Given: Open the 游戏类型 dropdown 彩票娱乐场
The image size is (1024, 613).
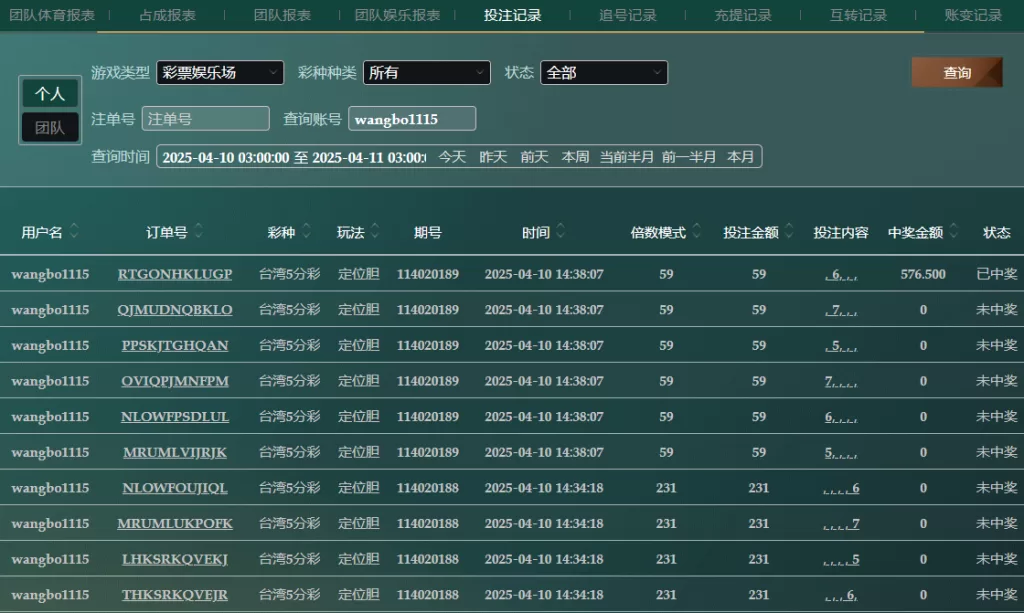Looking at the screenshot, I should click(220, 73).
